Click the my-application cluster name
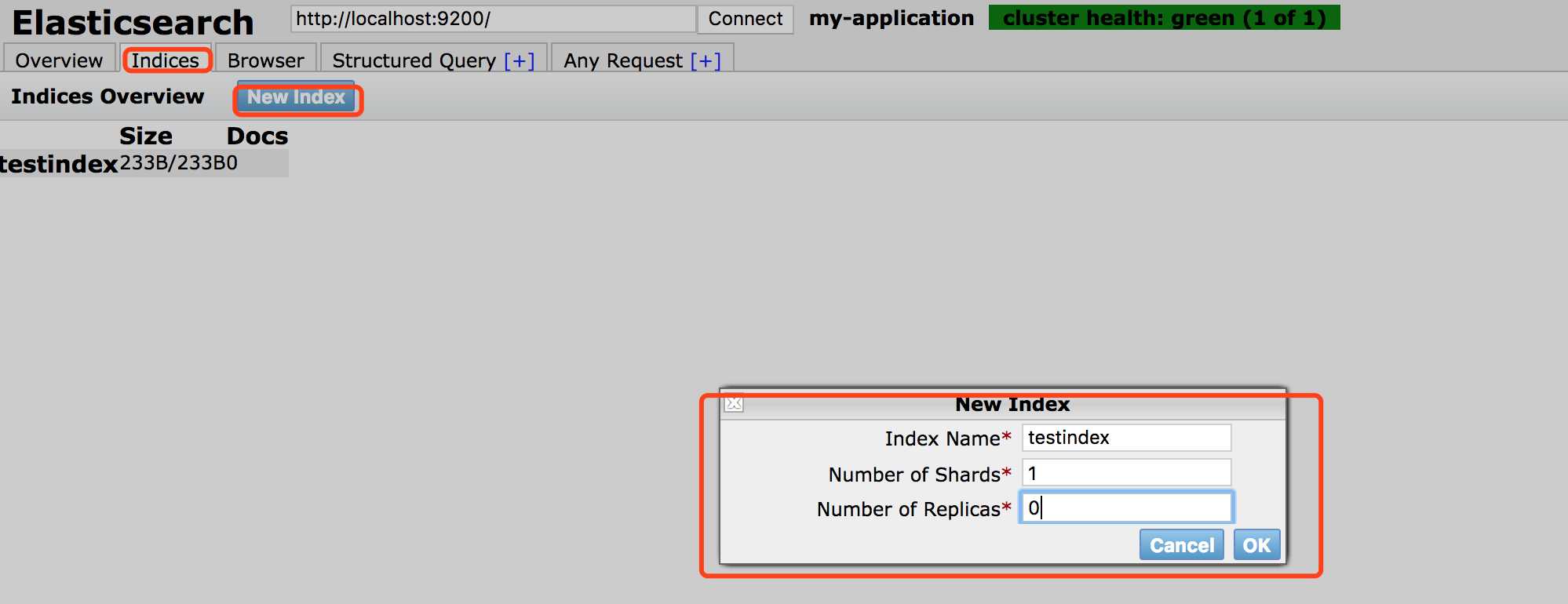1568x604 pixels. [892, 18]
